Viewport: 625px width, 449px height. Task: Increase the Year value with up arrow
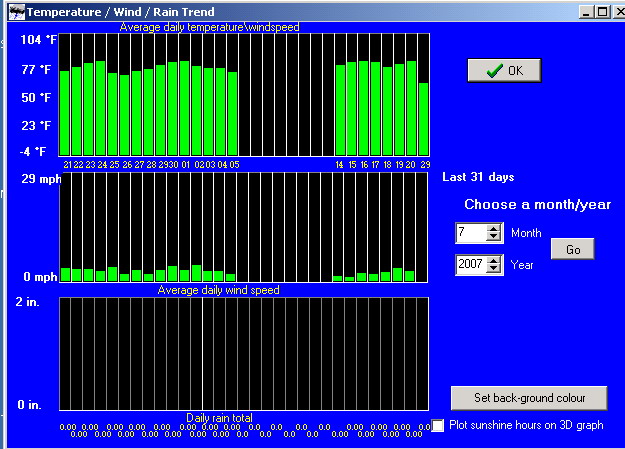coord(493,260)
